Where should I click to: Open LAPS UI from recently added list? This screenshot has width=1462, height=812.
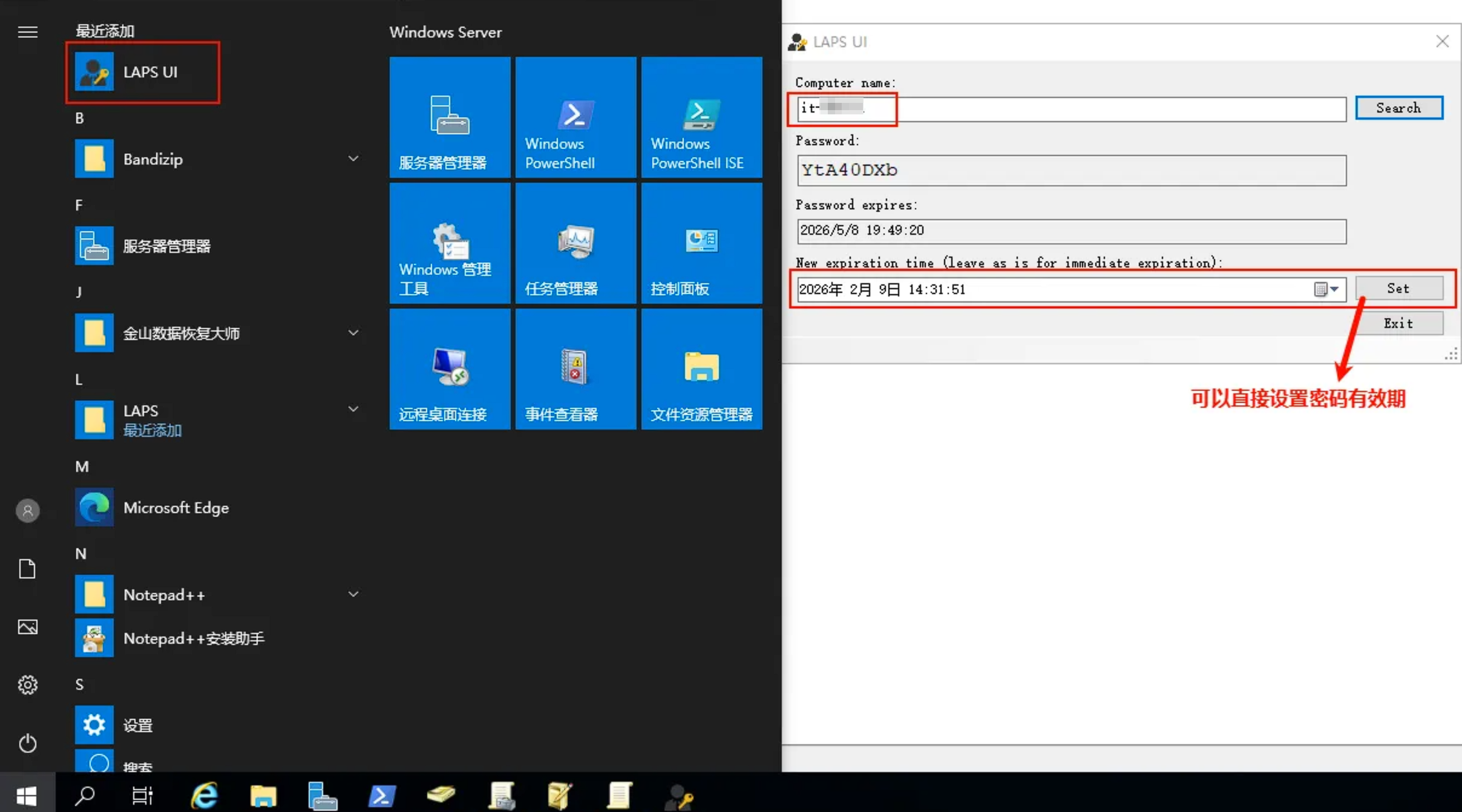[143, 72]
